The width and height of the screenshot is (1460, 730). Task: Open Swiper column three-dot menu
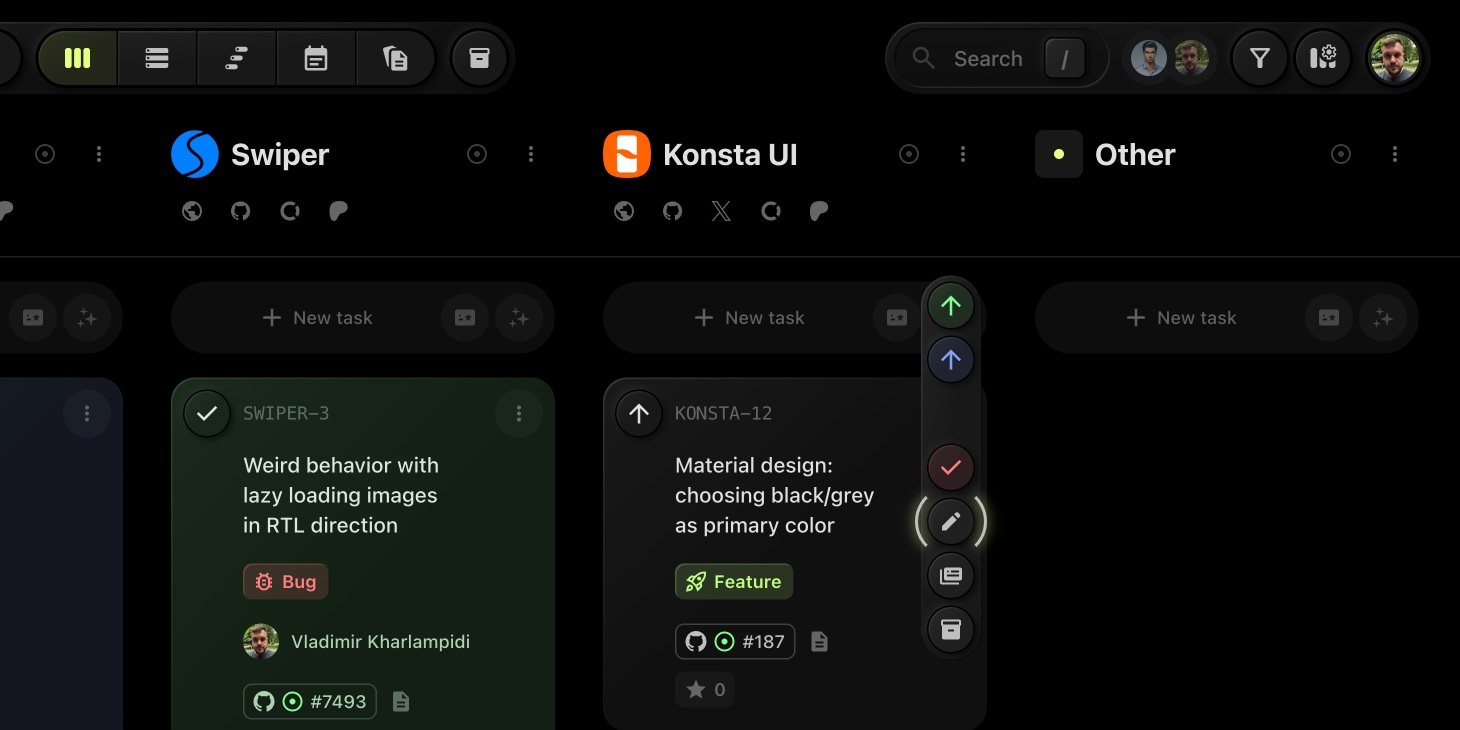coord(531,154)
